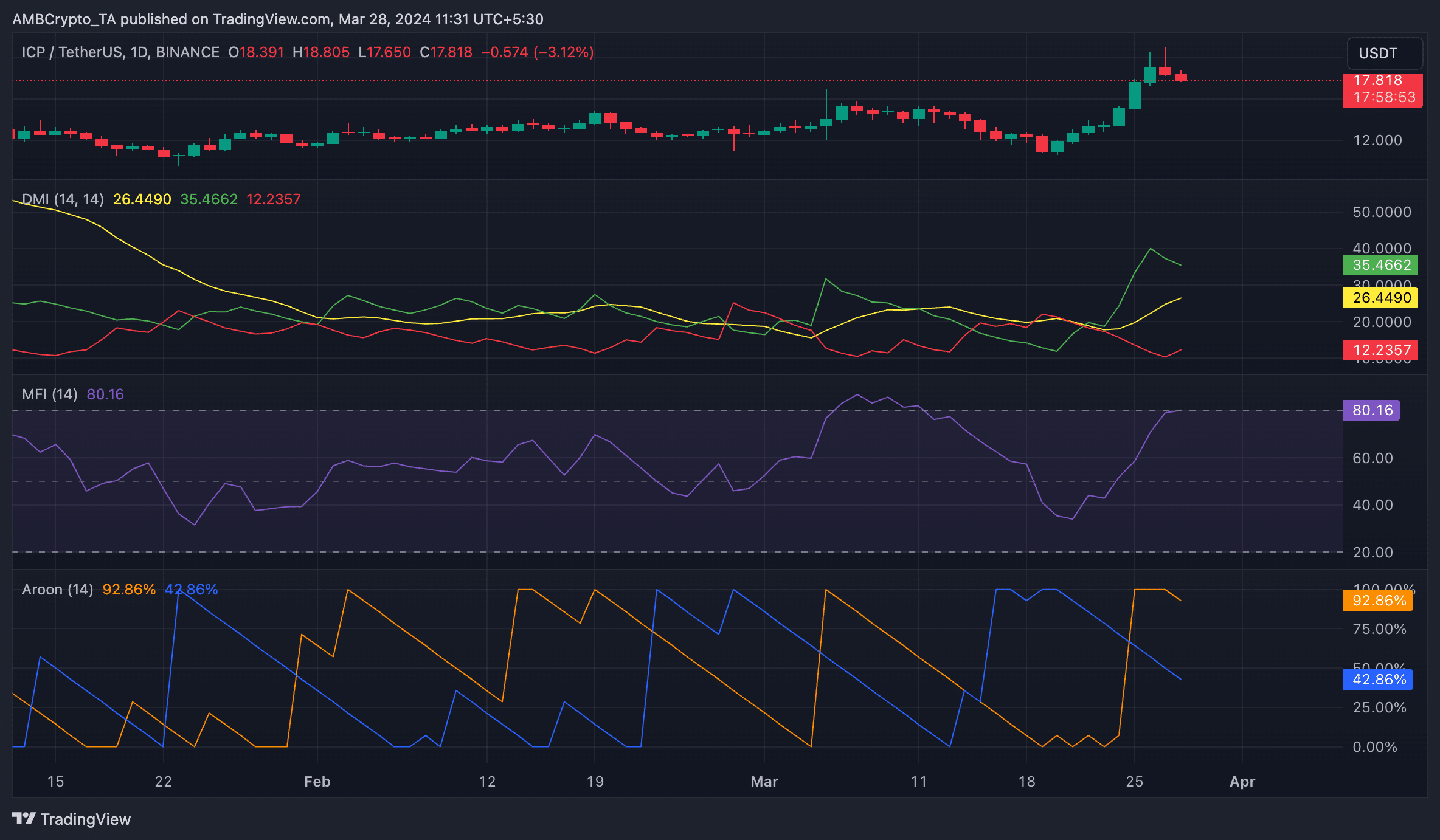Click the Aroon Up value 92.86% in legend
Image resolution: width=1440 pixels, height=840 pixels.
[x=129, y=590]
